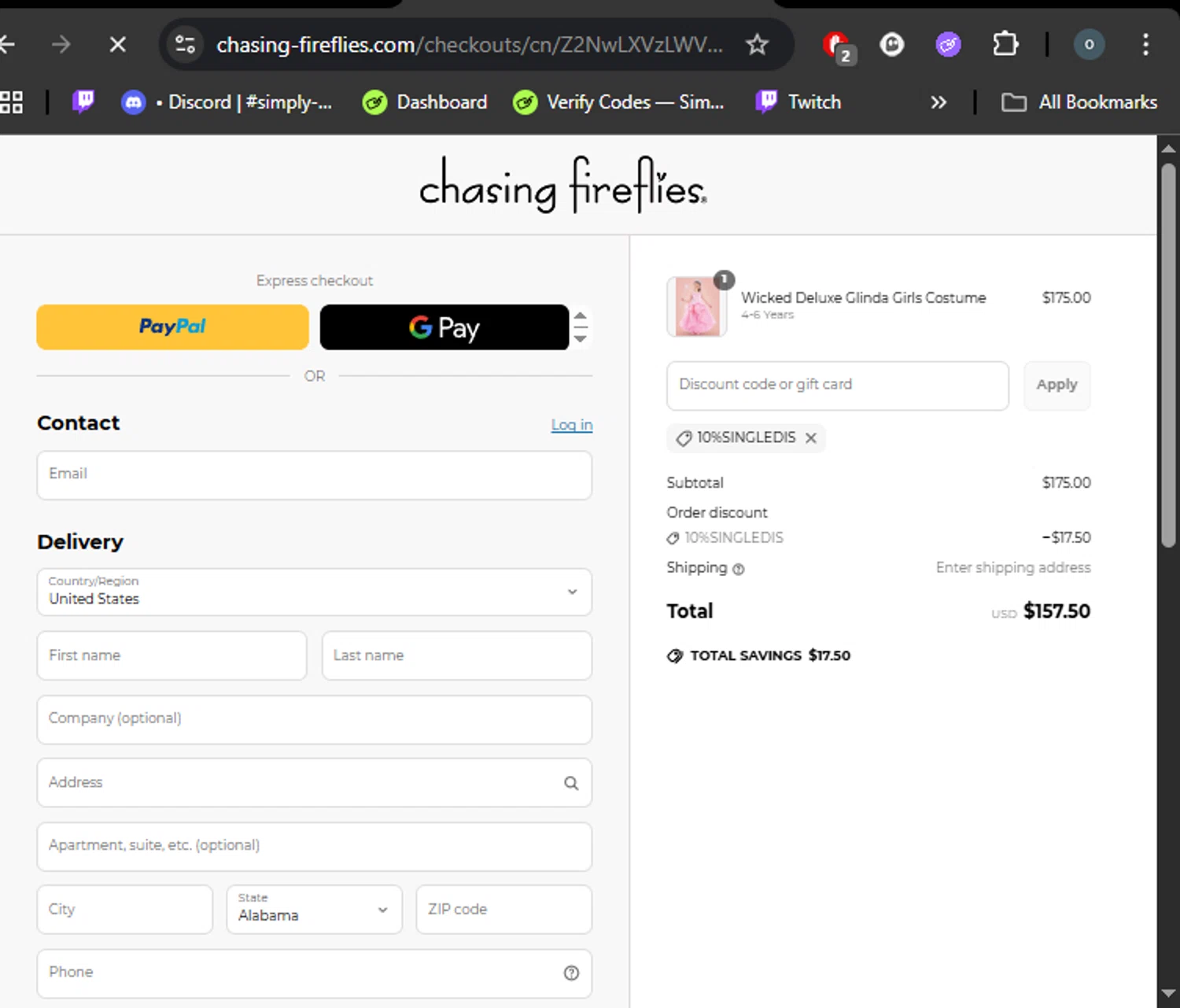Open the Chrome profile avatar
The width and height of the screenshot is (1180, 1008).
click(x=1089, y=45)
